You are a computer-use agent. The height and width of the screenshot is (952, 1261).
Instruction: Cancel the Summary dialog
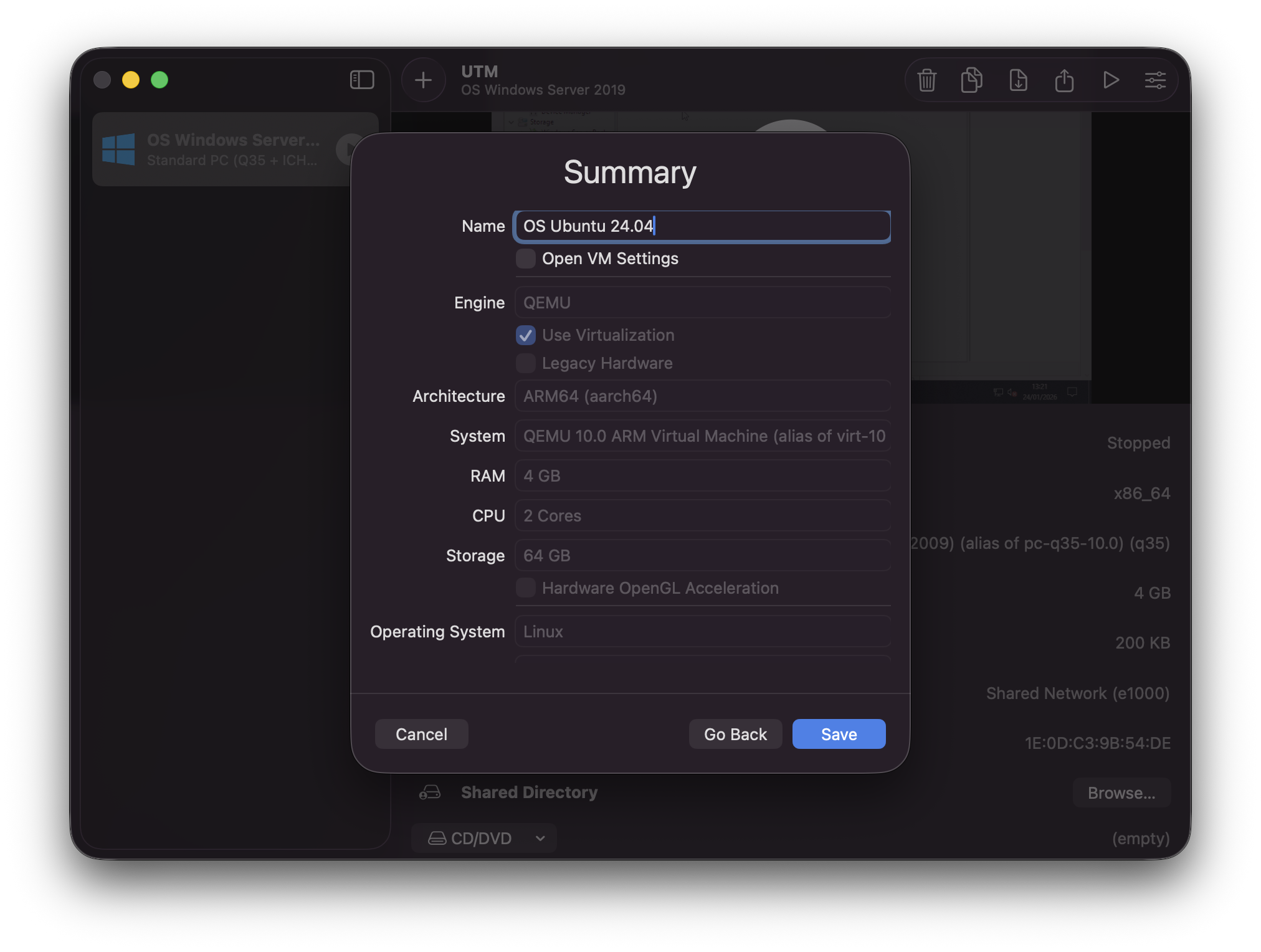(x=421, y=734)
